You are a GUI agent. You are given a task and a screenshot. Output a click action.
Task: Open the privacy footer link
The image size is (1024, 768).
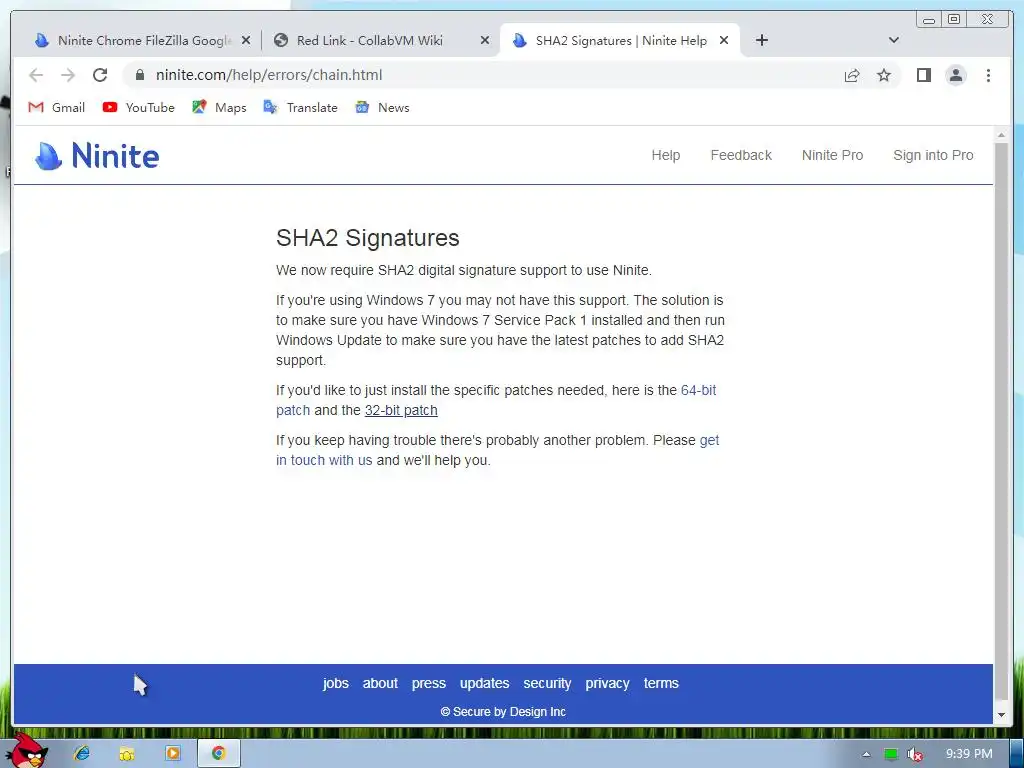607,683
